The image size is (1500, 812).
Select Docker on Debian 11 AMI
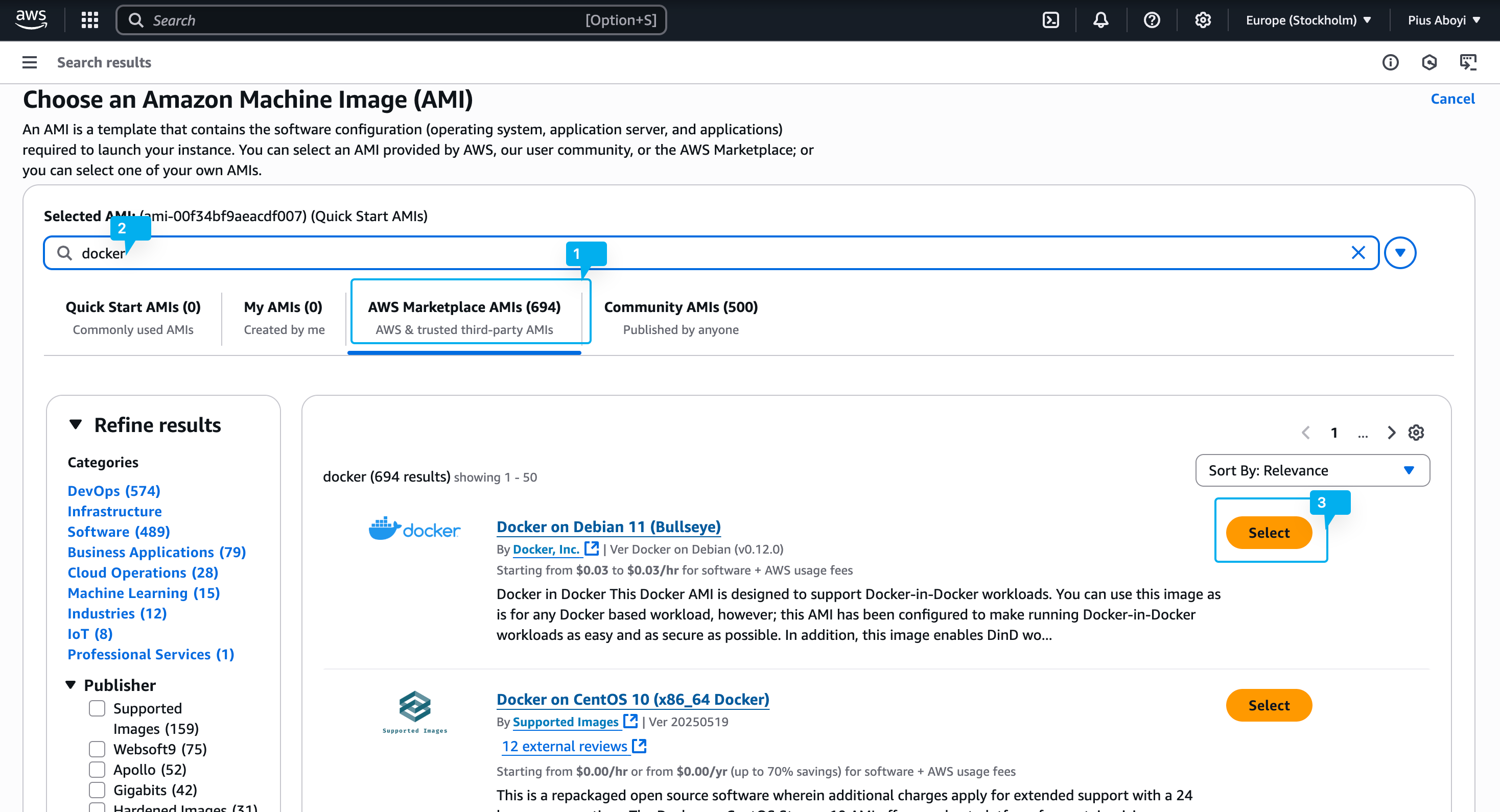pyautogui.click(x=1268, y=533)
